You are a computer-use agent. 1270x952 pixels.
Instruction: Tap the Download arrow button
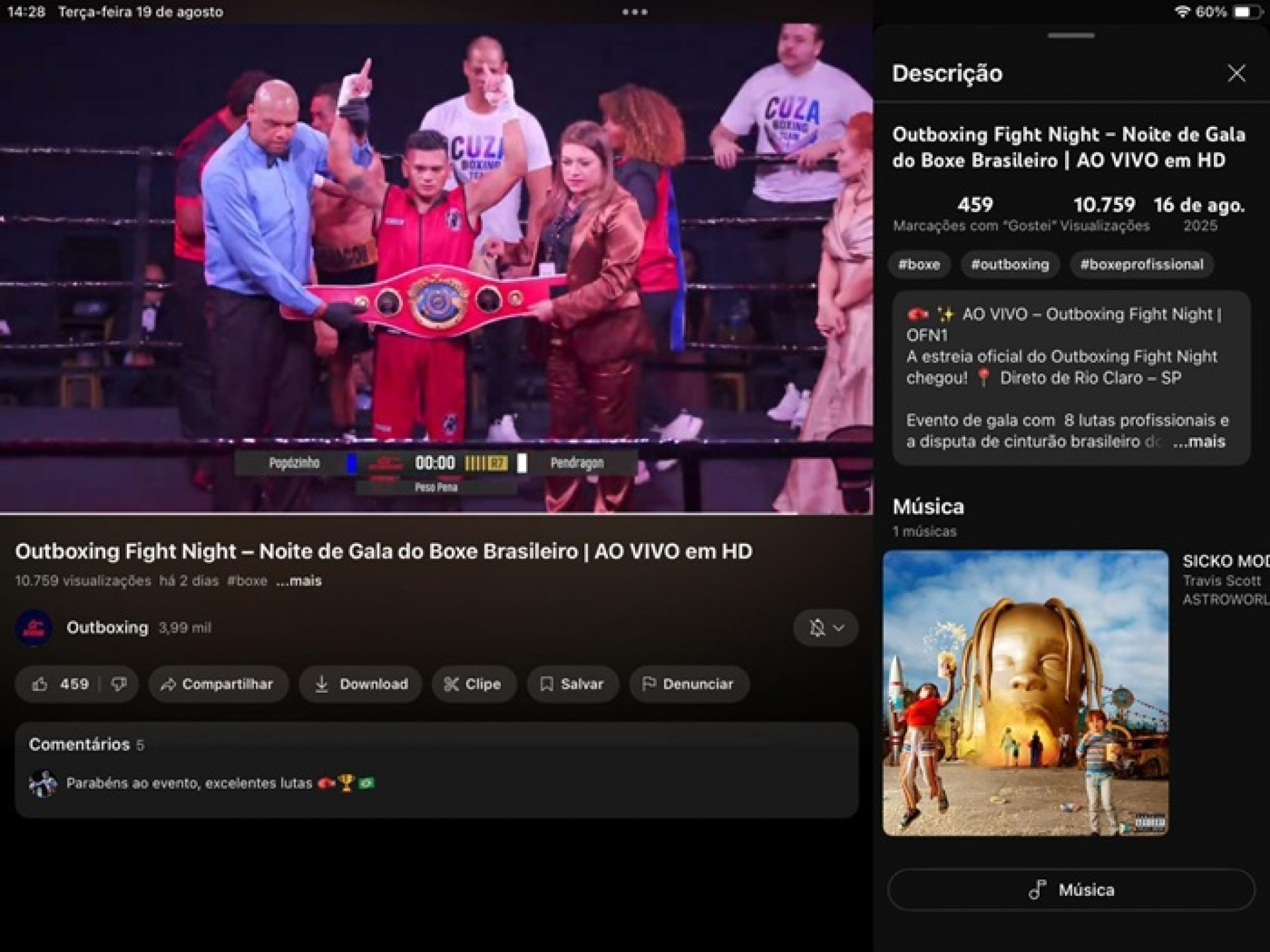[x=360, y=684]
